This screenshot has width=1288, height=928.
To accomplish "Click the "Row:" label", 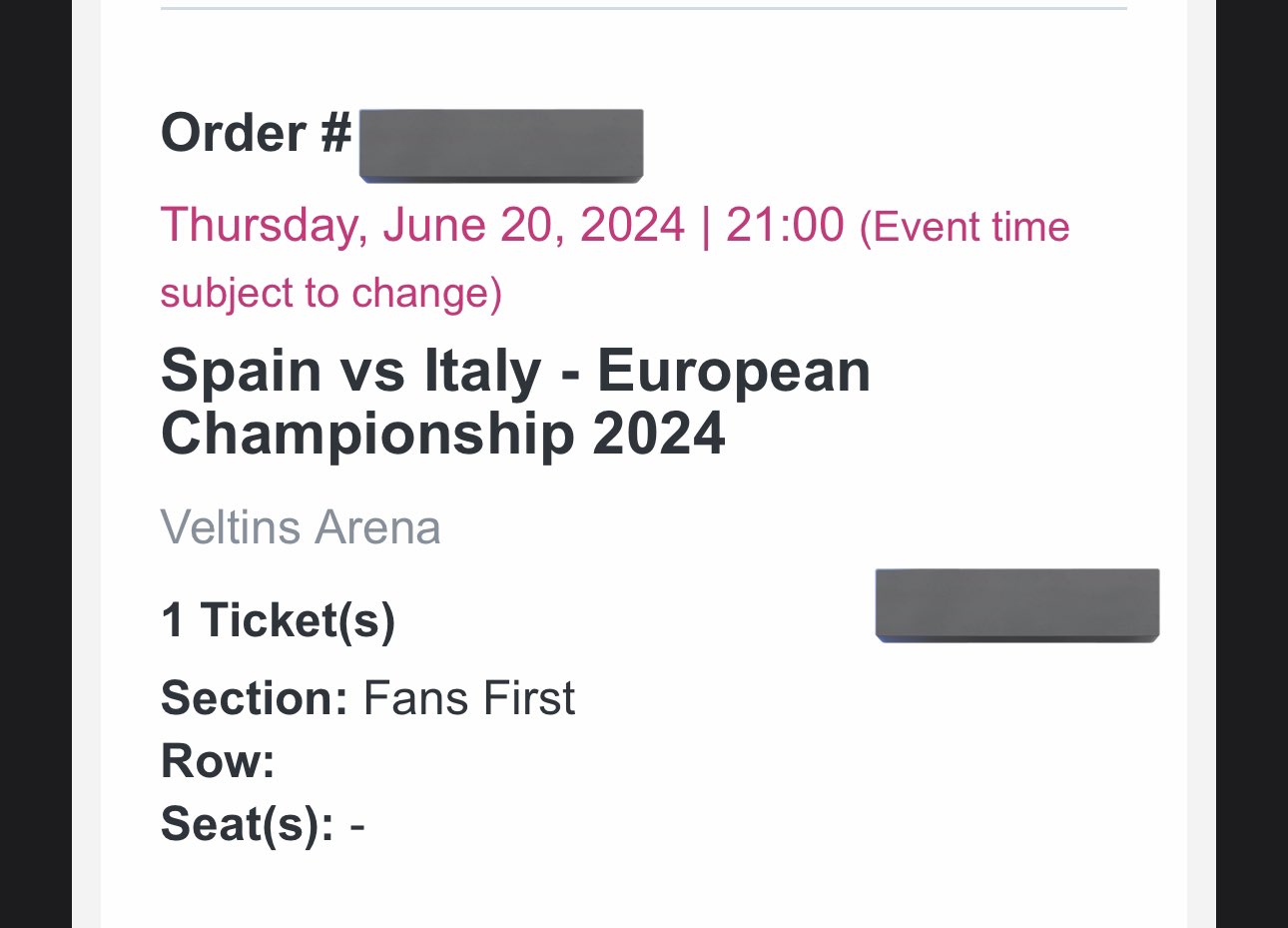I will click(218, 761).
